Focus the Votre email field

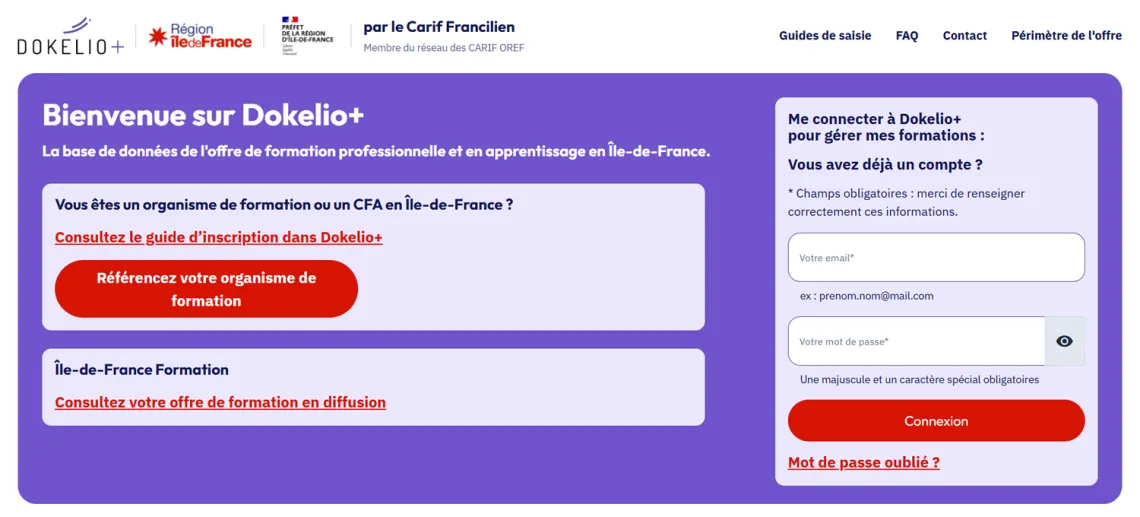(x=936, y=257)
